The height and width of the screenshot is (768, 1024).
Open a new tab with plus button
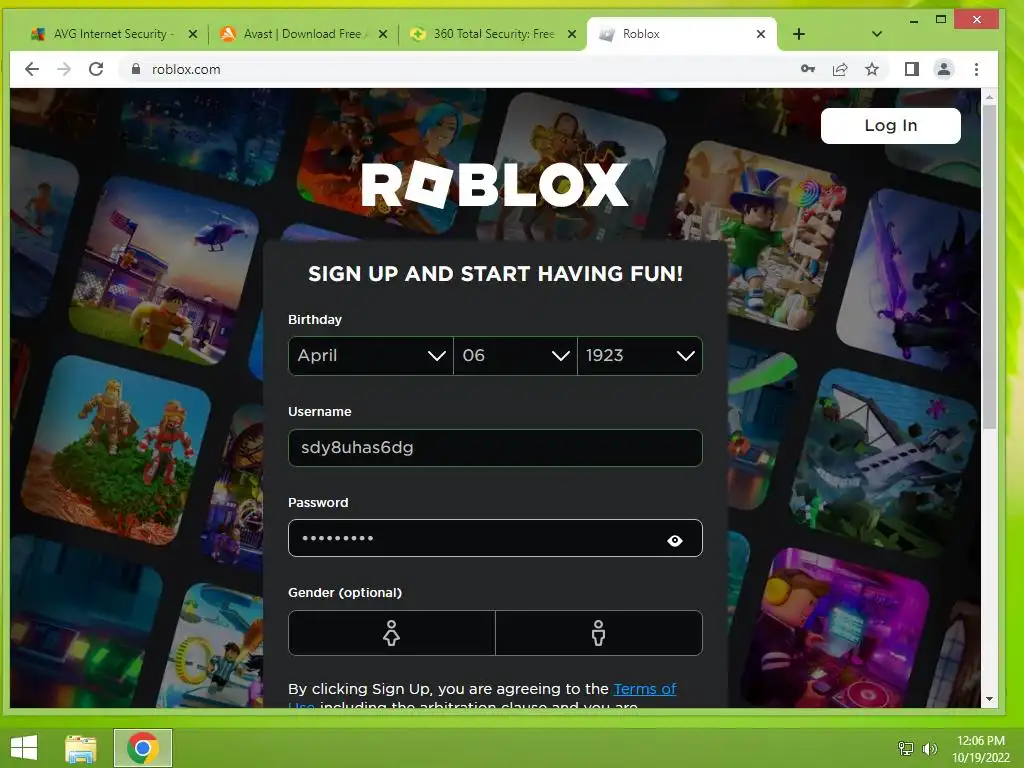pos(799,34)
